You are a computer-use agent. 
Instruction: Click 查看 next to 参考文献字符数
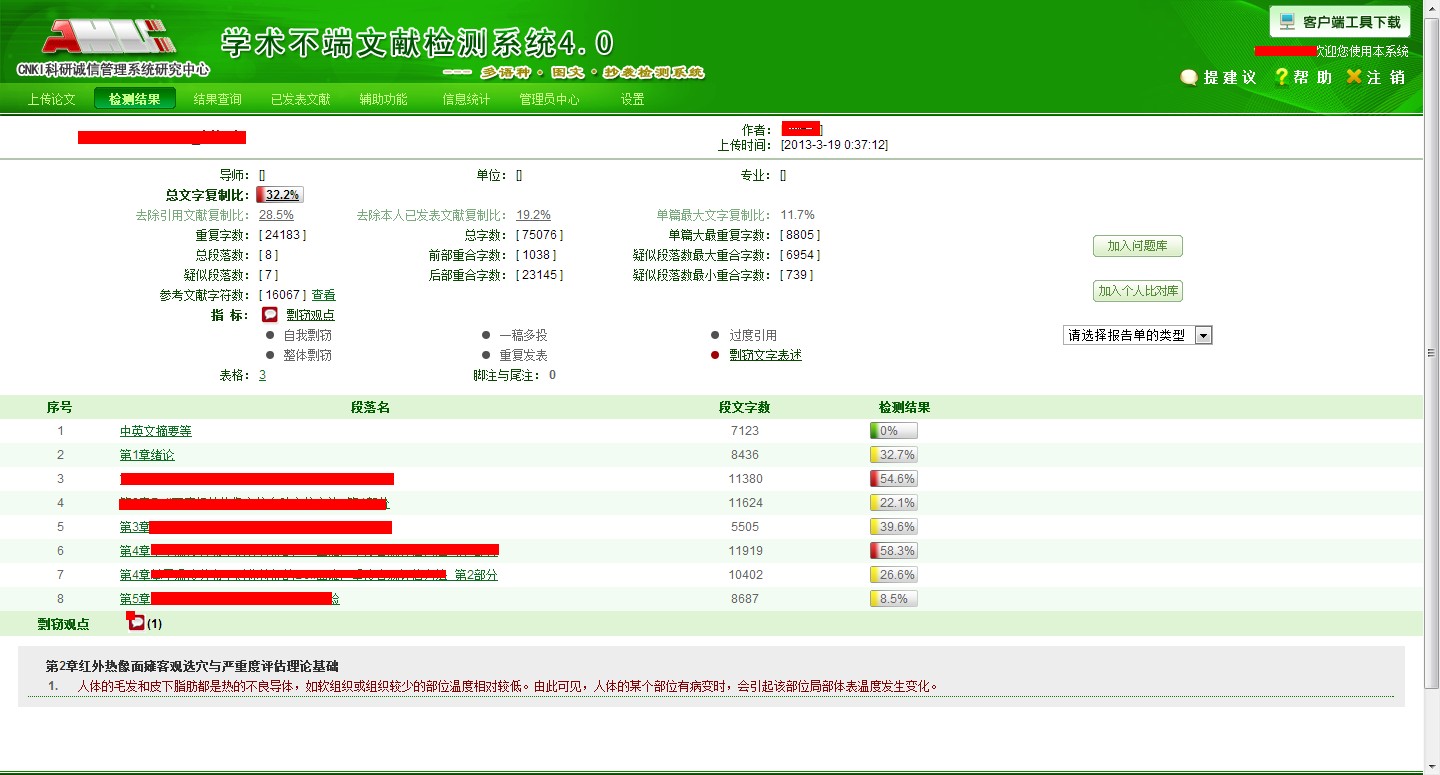point(324,295)
